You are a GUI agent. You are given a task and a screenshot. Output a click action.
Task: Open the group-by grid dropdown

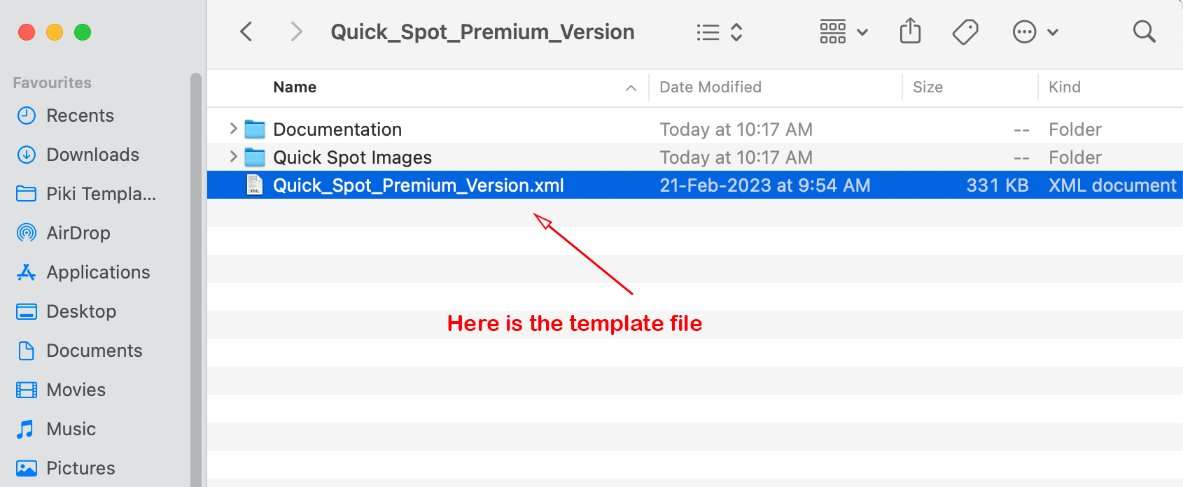click(x=843, y=32)
